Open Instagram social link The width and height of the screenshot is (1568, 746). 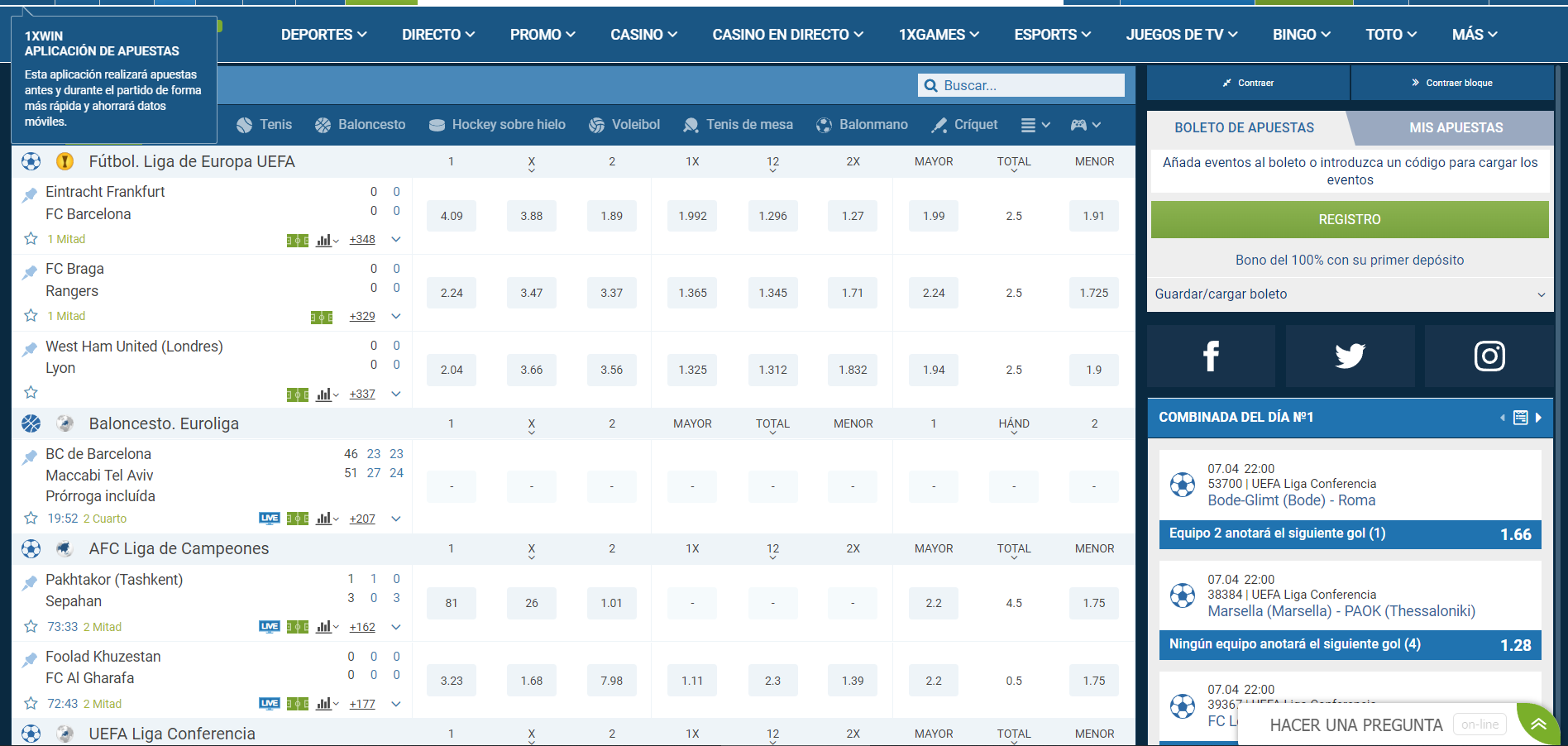pos(1489,356)
